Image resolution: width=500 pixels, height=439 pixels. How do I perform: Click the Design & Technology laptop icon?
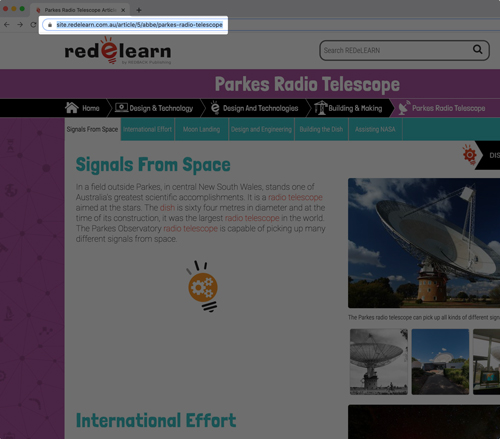pyautogui.click(x=121, y=108)
